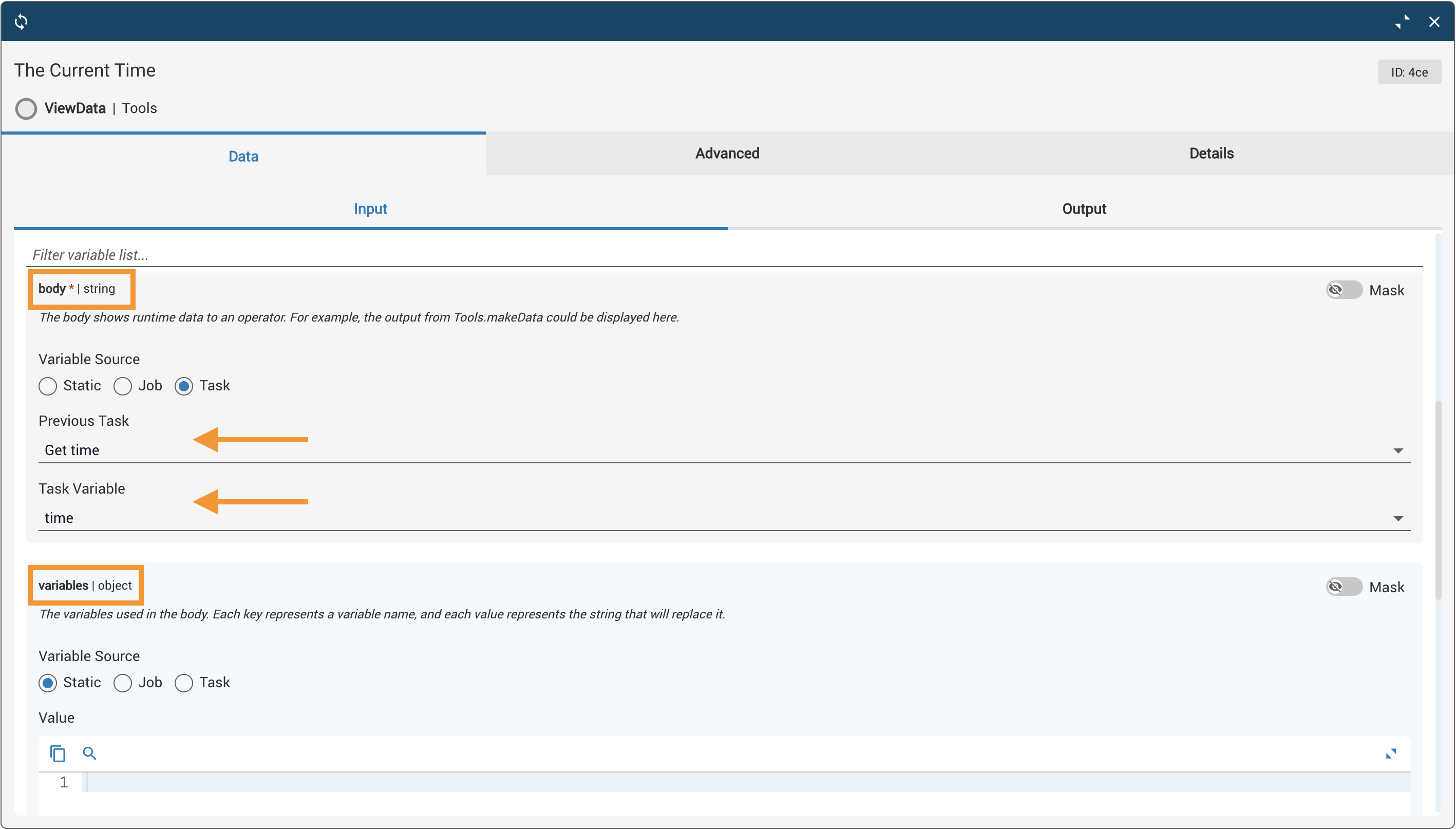
Task: Click the search icon in the Value editor
Action: 89,753
